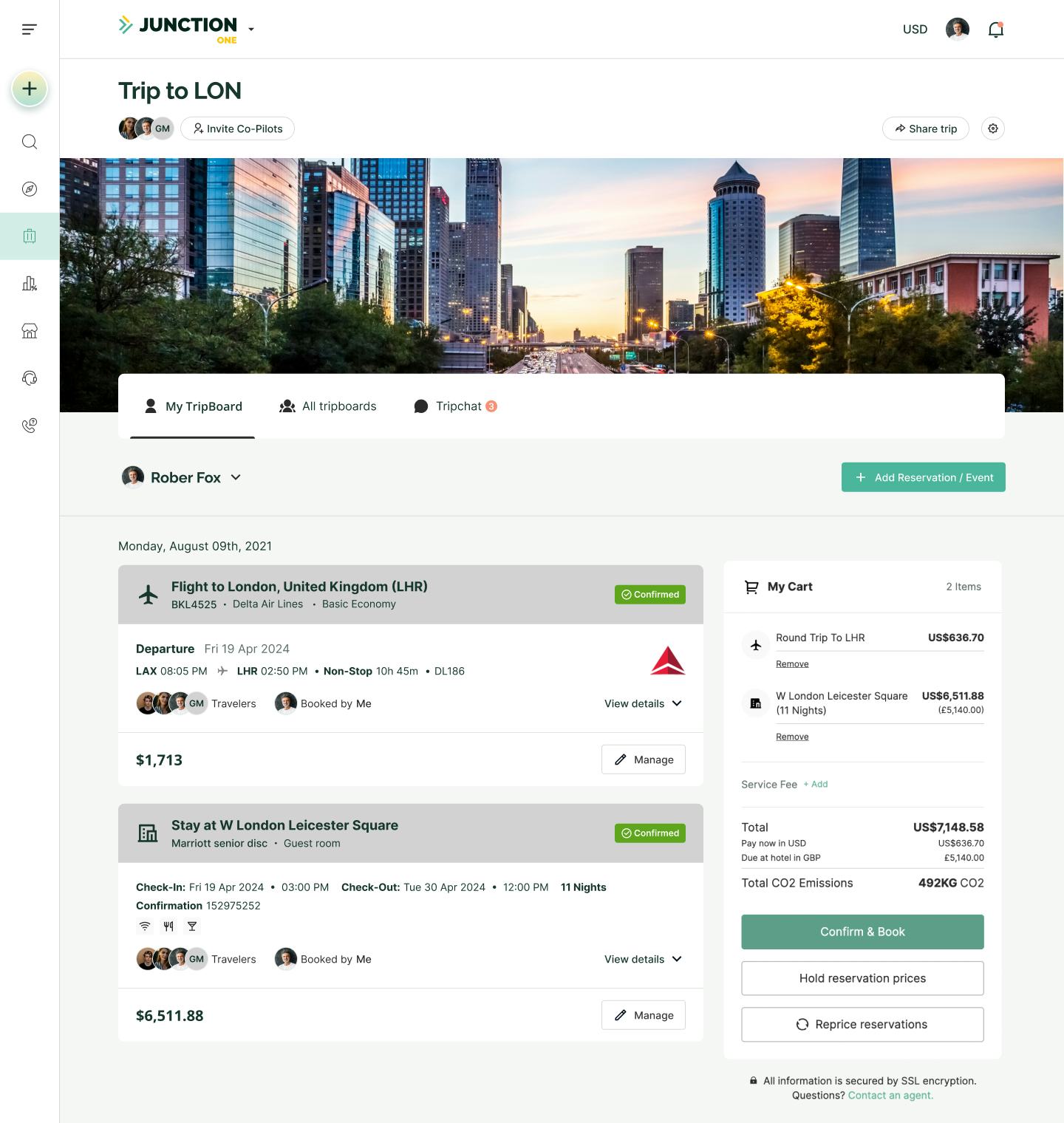Viewport: 1064px width, 1123px height.
Task: Open the Junction One workspace dropdown arrow
Action: click(250, 29)
